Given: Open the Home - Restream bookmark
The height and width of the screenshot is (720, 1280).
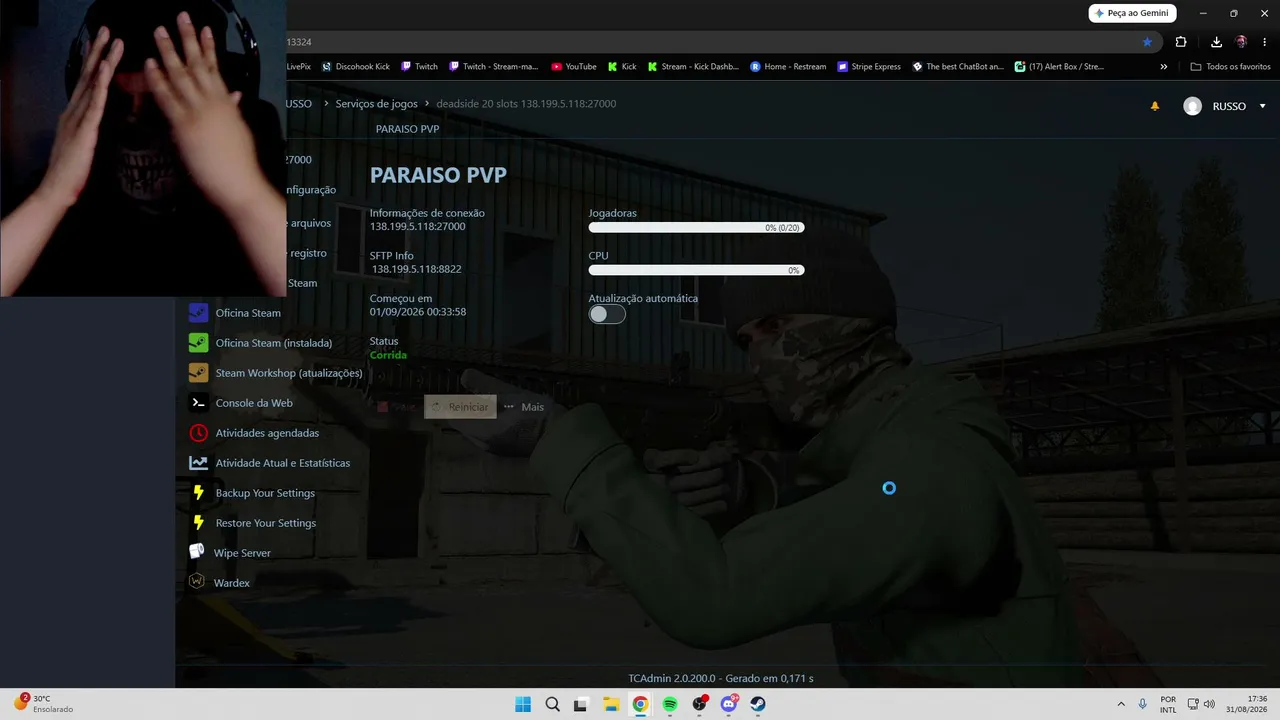Looking at the screenshot, I should tap(788, 67).
